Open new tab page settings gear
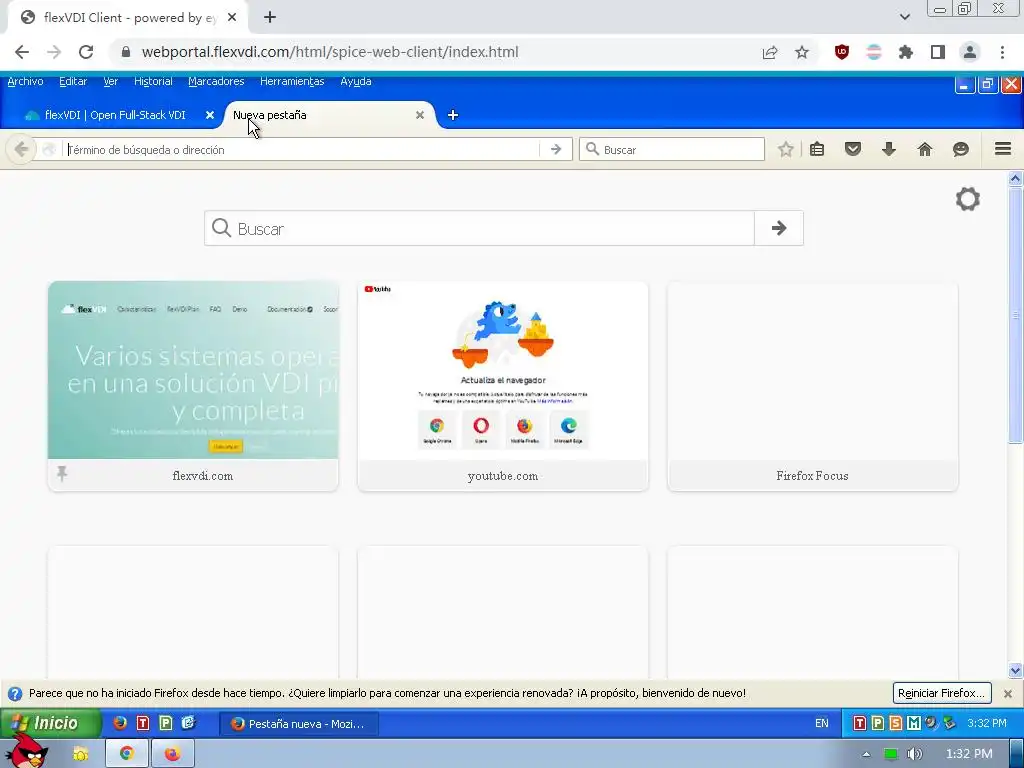 968,199
